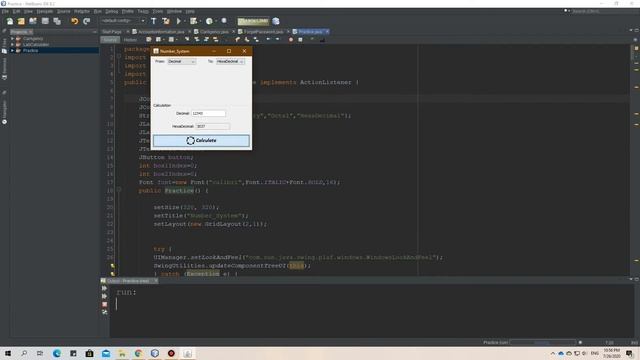Click the run progress bar in the status bar

542,342
